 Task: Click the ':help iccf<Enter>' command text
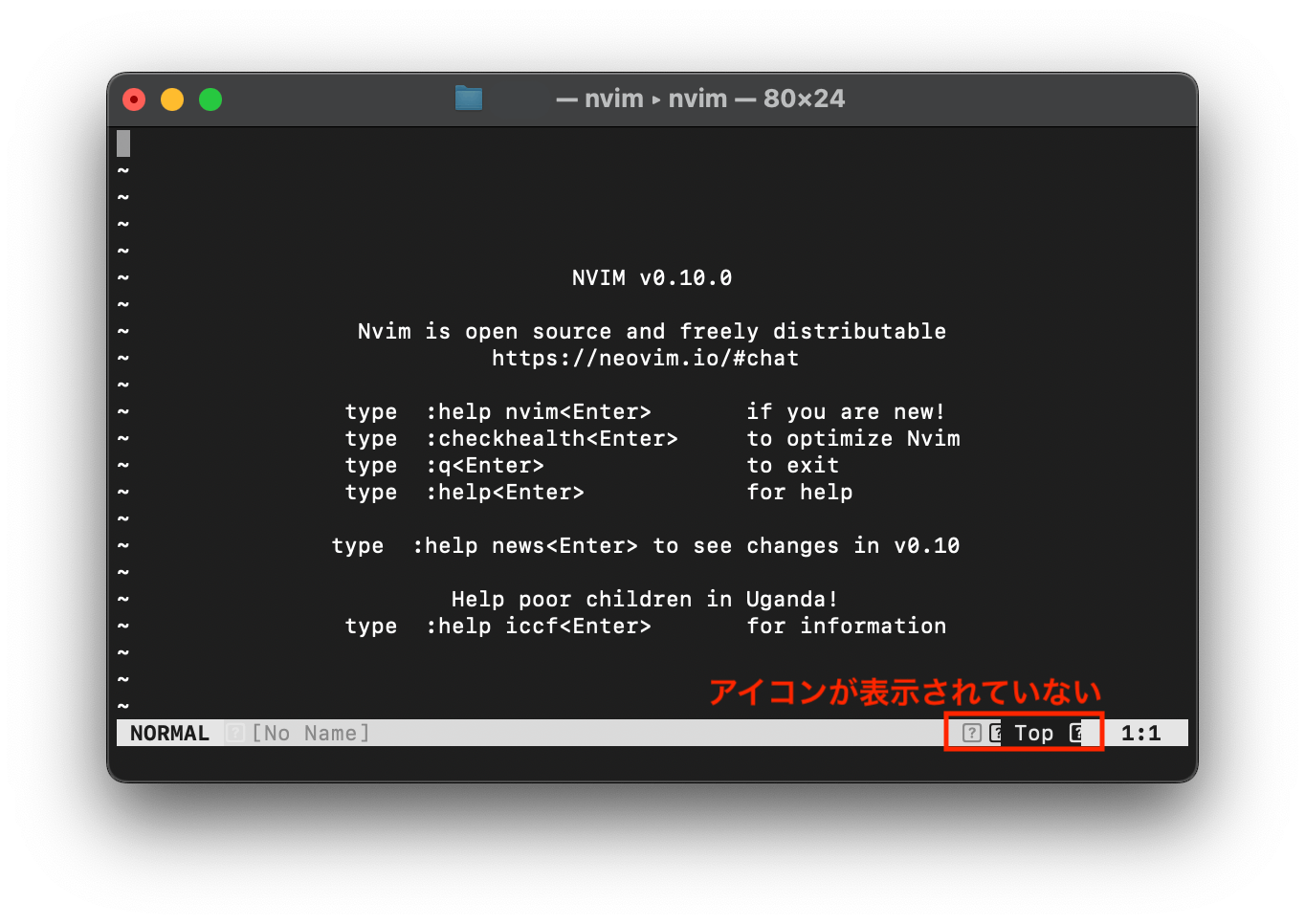538,626
